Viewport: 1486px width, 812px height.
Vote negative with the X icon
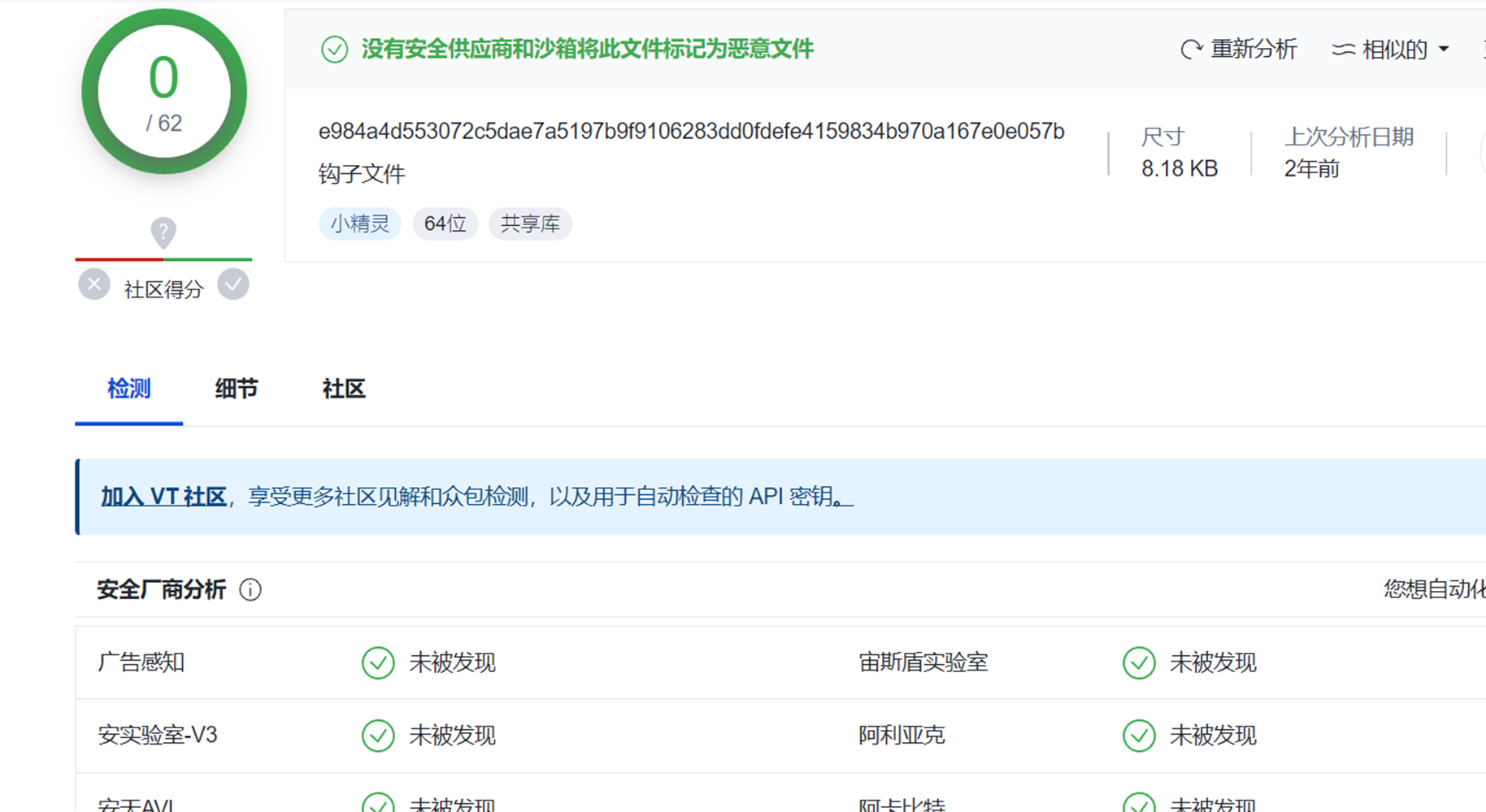pyautogui.click(x=94, y=284)
